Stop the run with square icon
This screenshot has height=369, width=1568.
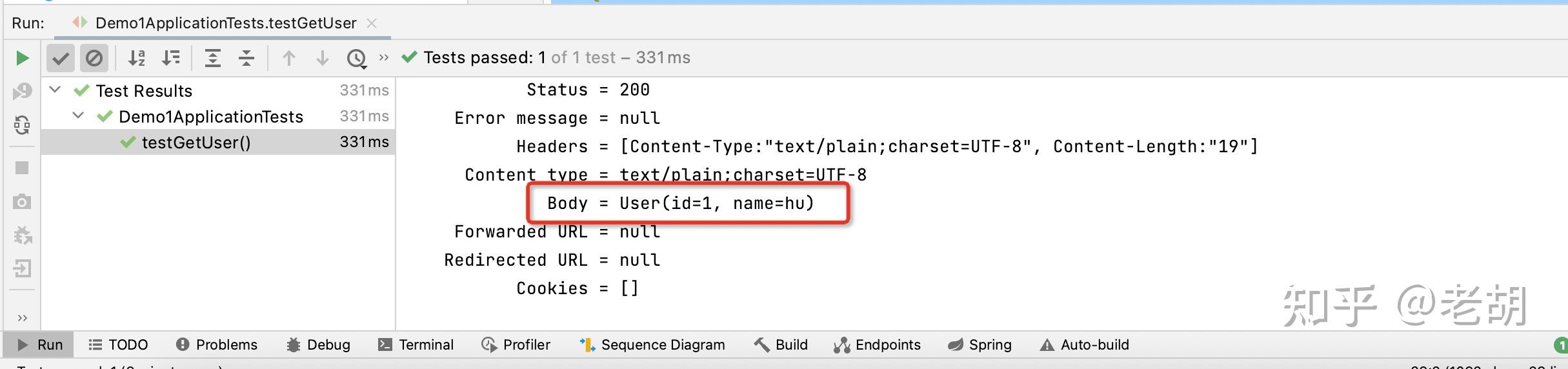tap(22, 168)
